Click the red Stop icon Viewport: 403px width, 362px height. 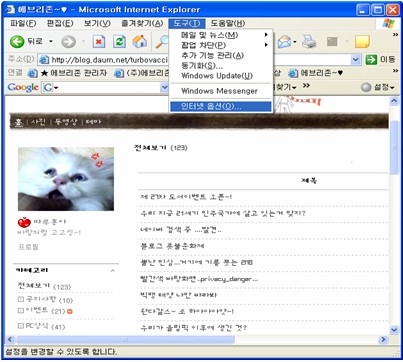98,42
